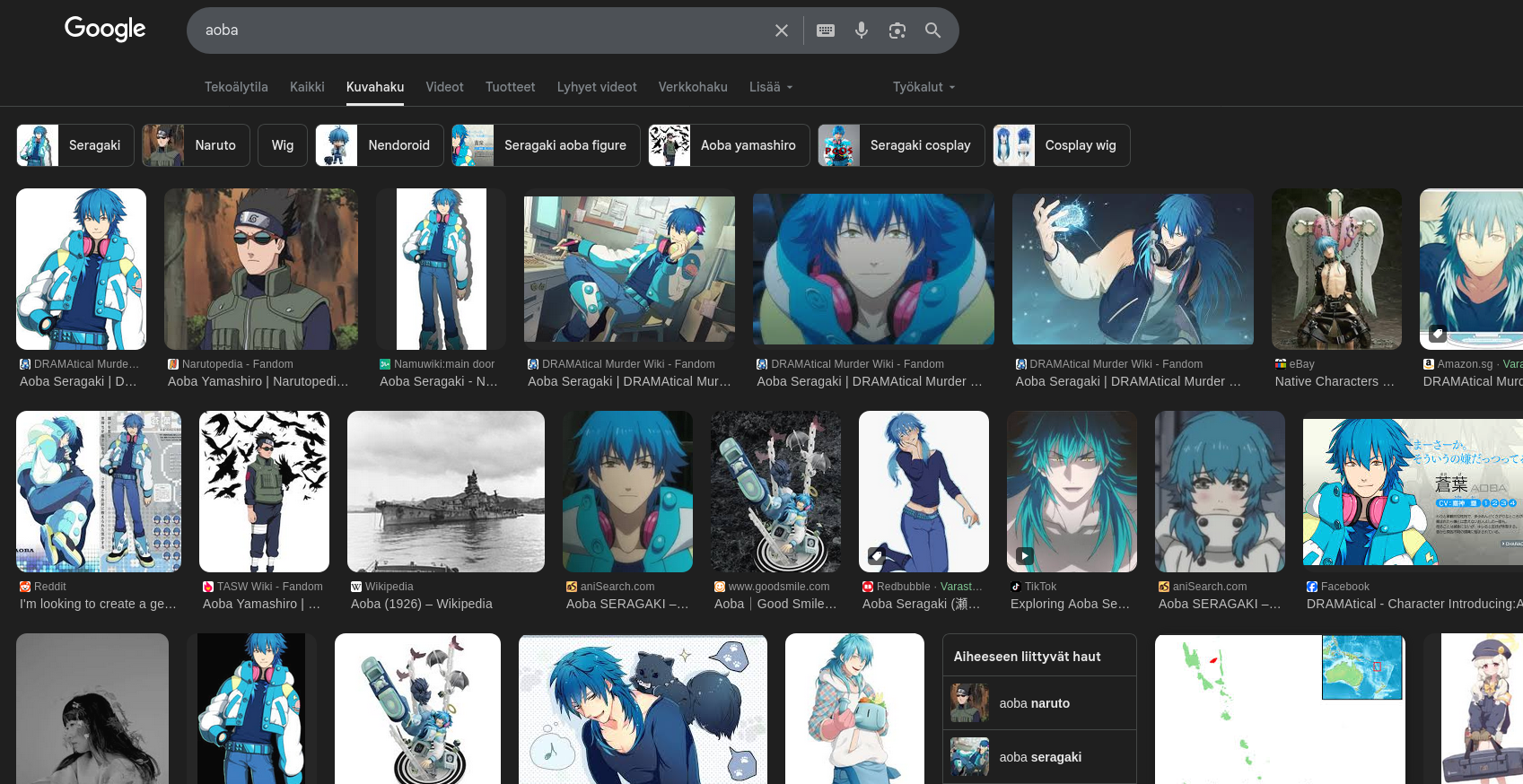This screenshot has height=784, width=1523.
Task: Open the Native Characters eBay title link
Action: point(1335,381)
